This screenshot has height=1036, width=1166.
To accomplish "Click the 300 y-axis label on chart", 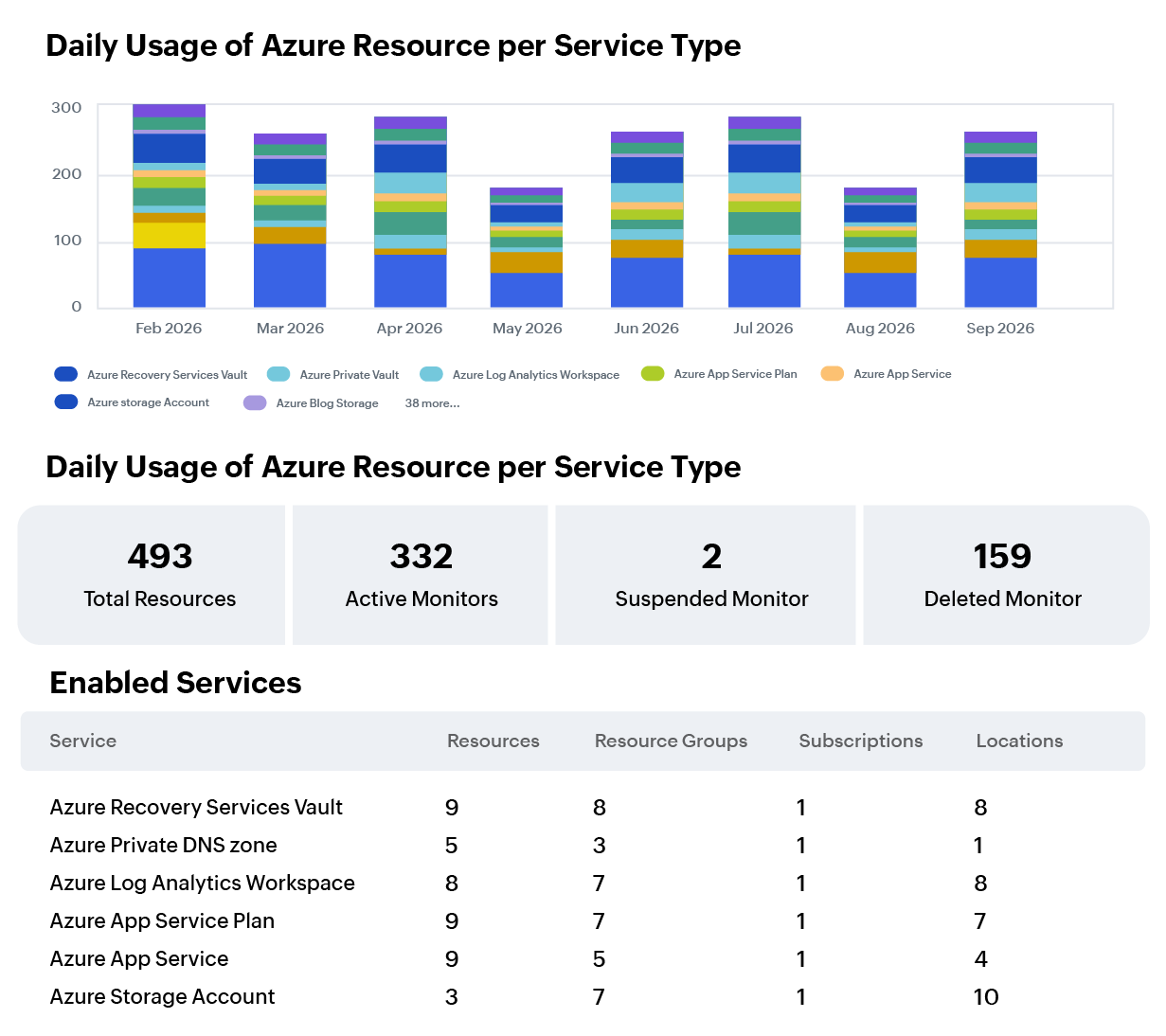I will [x=66, y=107].
